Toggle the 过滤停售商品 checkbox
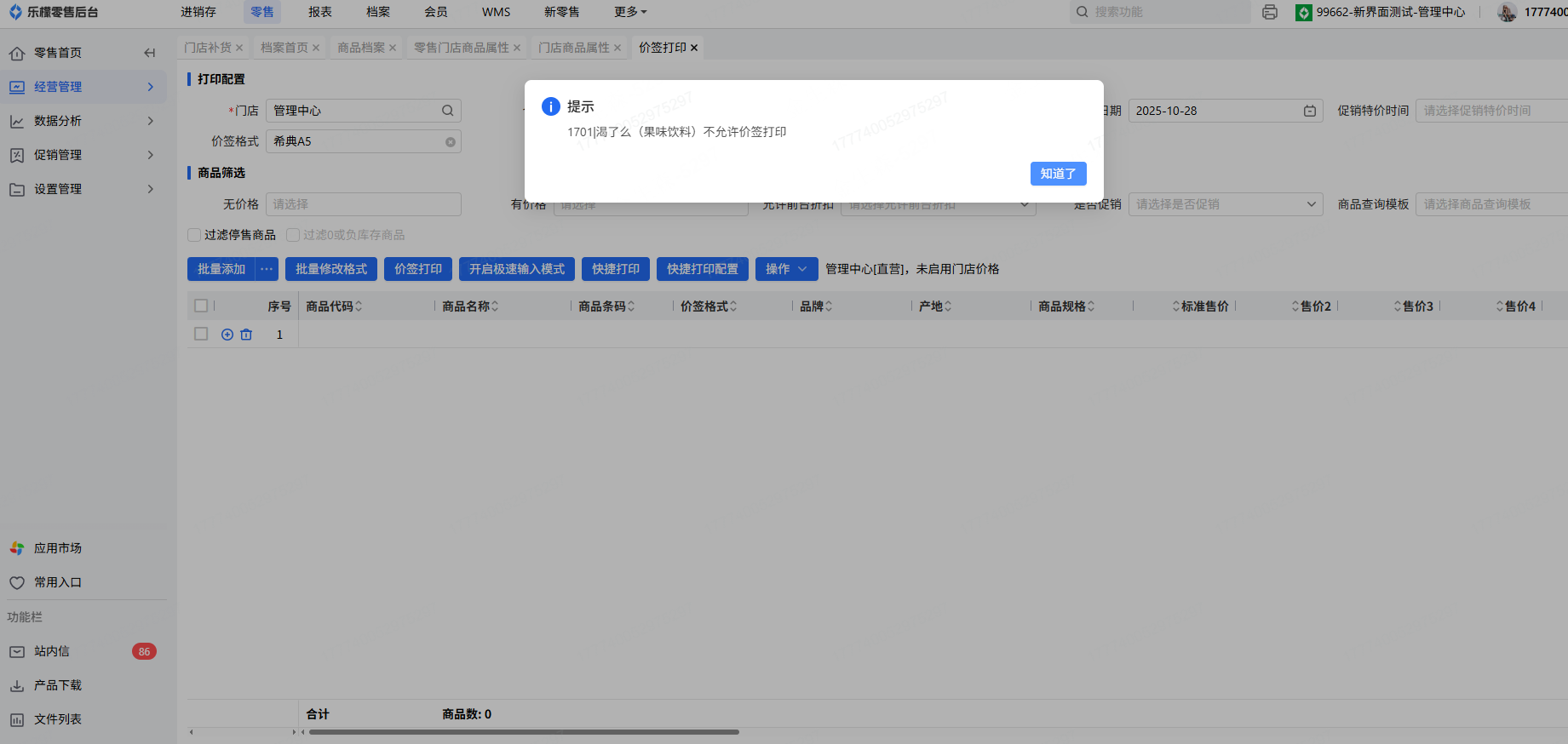 click(x=194, y=235)
